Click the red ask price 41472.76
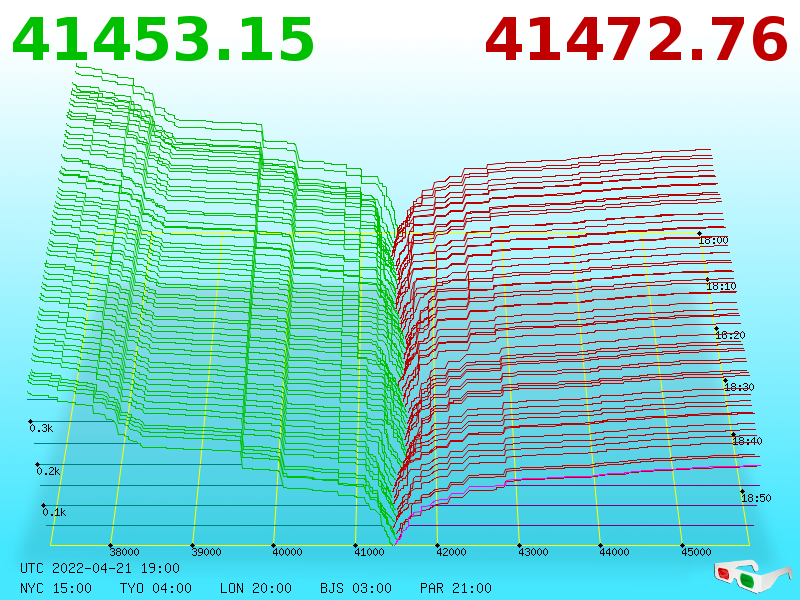The image size is (800, 600). tap(636, 40)
